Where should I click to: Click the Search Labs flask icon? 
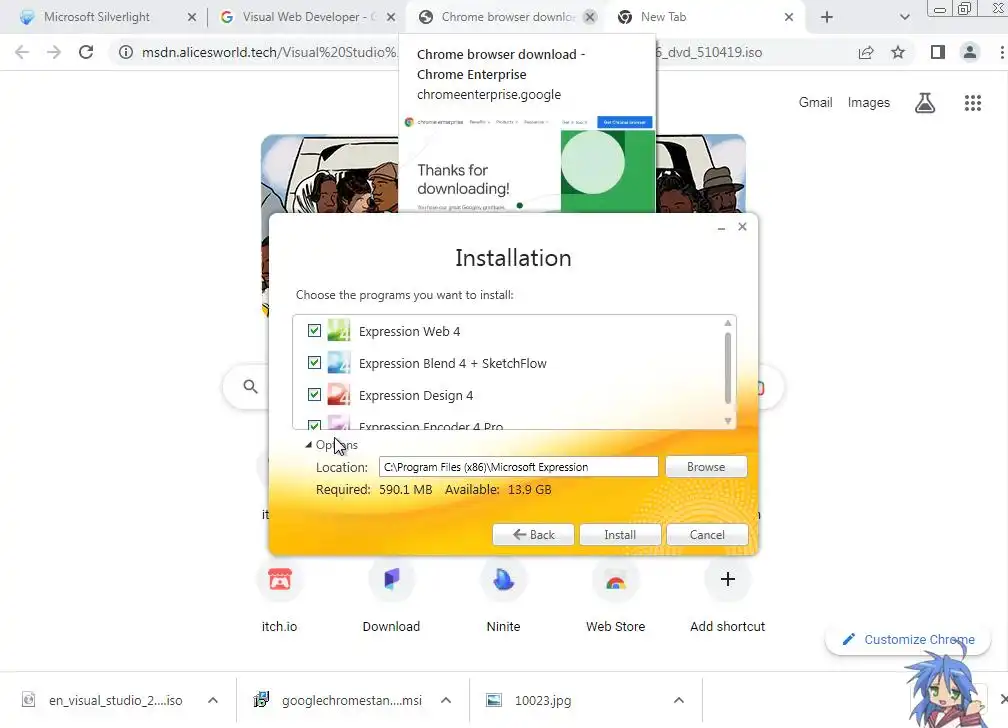click(925, 102)
